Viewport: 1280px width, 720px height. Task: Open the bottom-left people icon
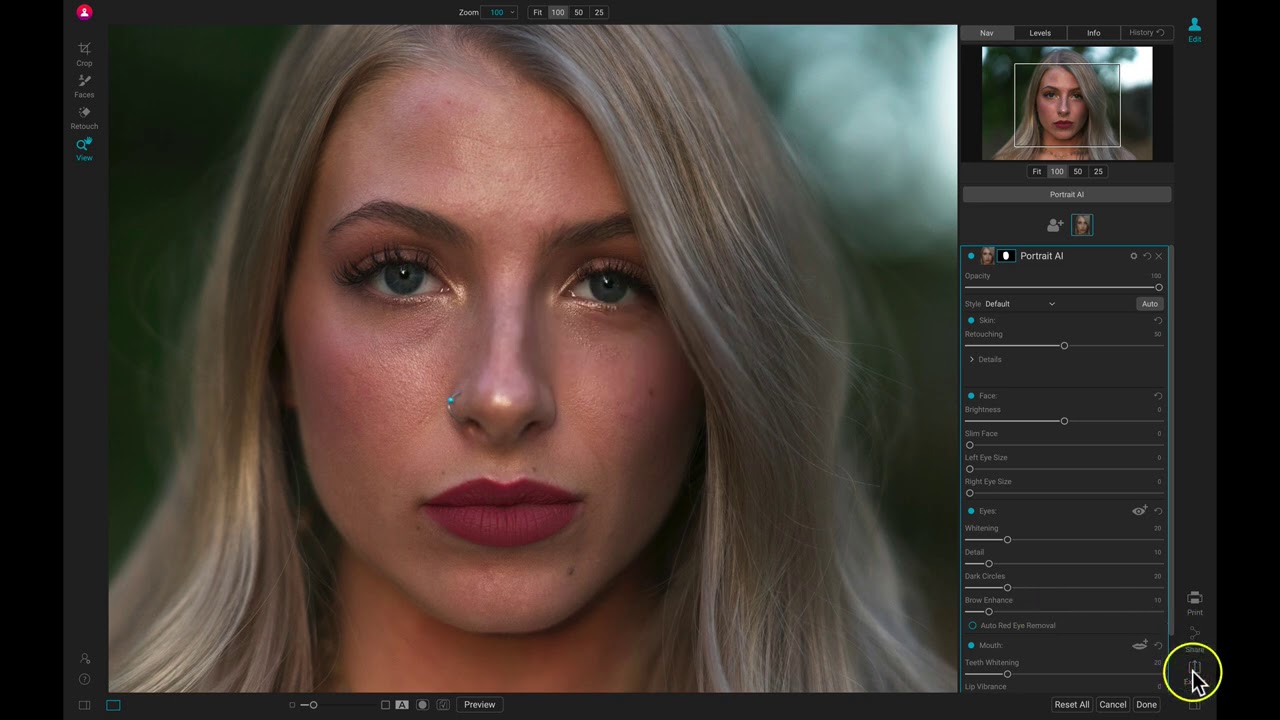[x=84, y=659]
